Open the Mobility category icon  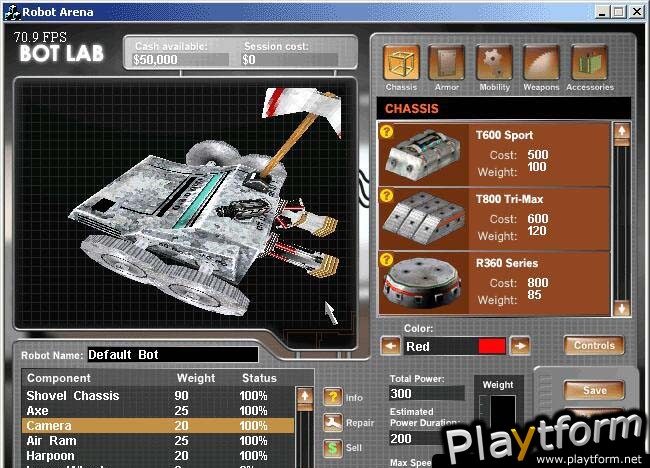coord(494,63)
